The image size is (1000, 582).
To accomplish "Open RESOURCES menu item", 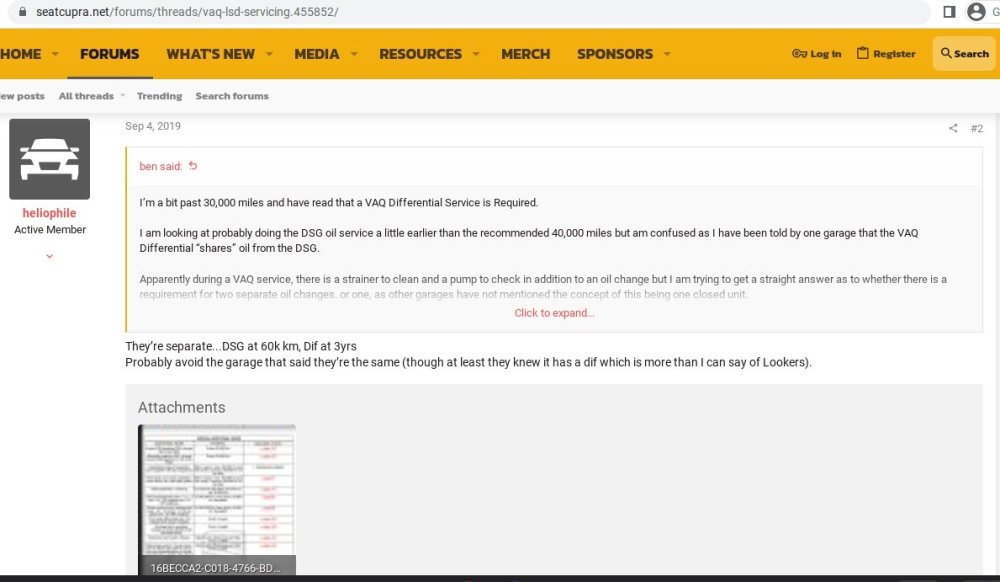I will pyautogui.click(x=420, y=54).
